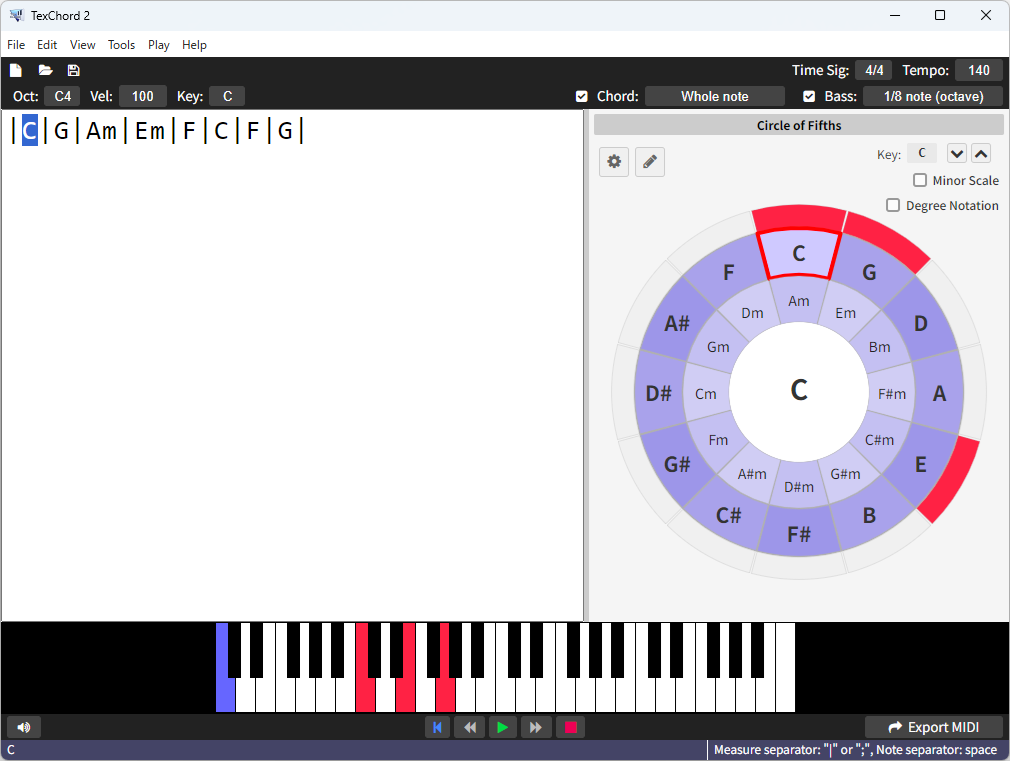1010x761 pixels.
Task: Open the Tools menu
Action: click(121, 44)
